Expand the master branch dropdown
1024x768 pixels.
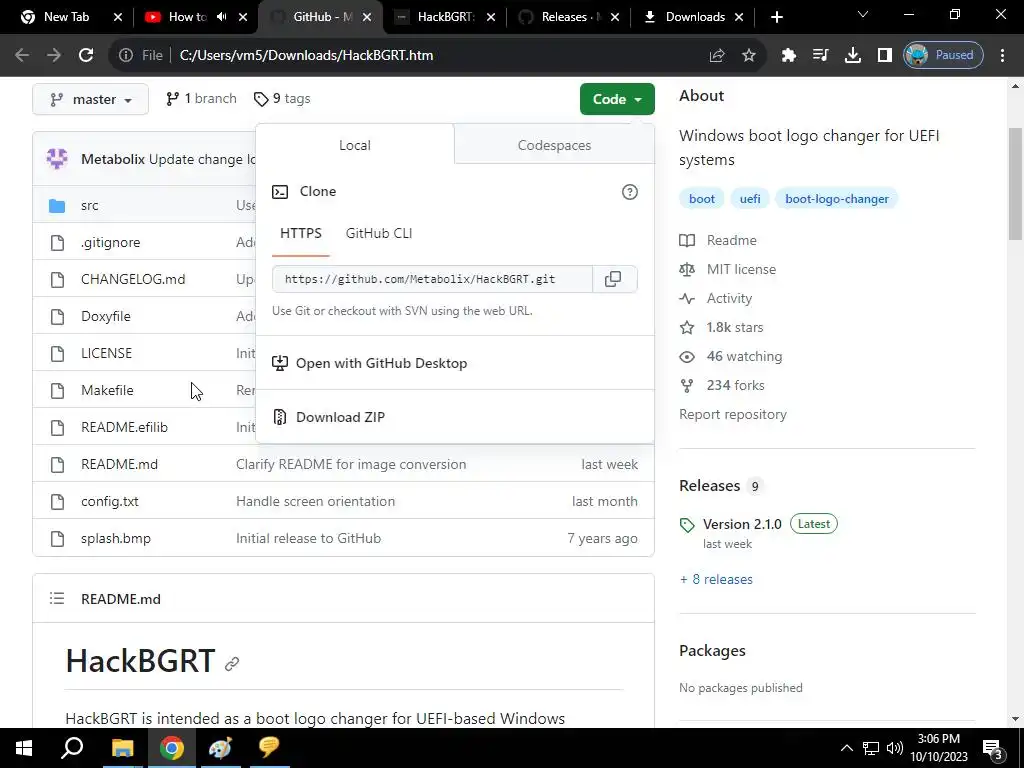point(90,99)
